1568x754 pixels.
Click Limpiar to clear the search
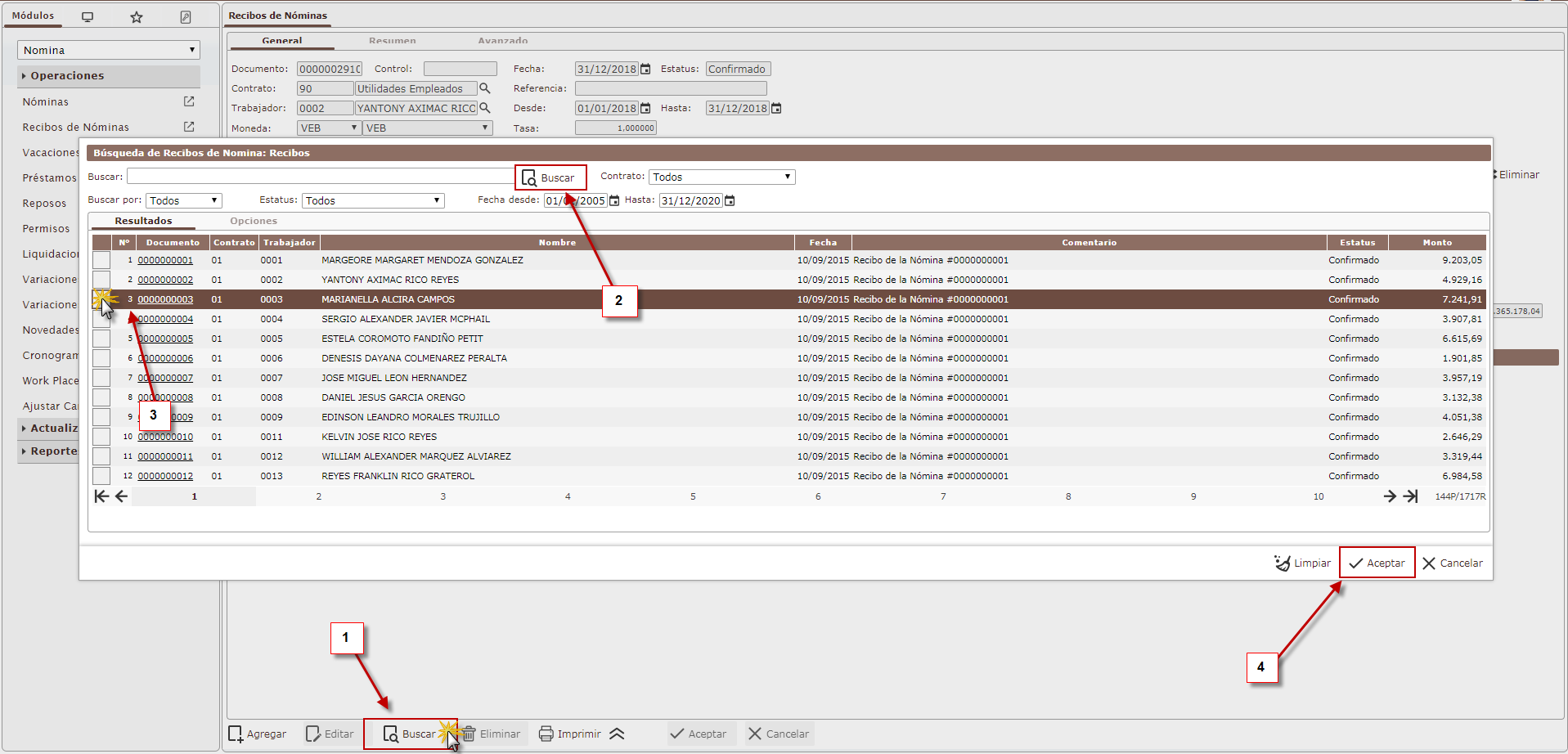(x=1302, y=563)
